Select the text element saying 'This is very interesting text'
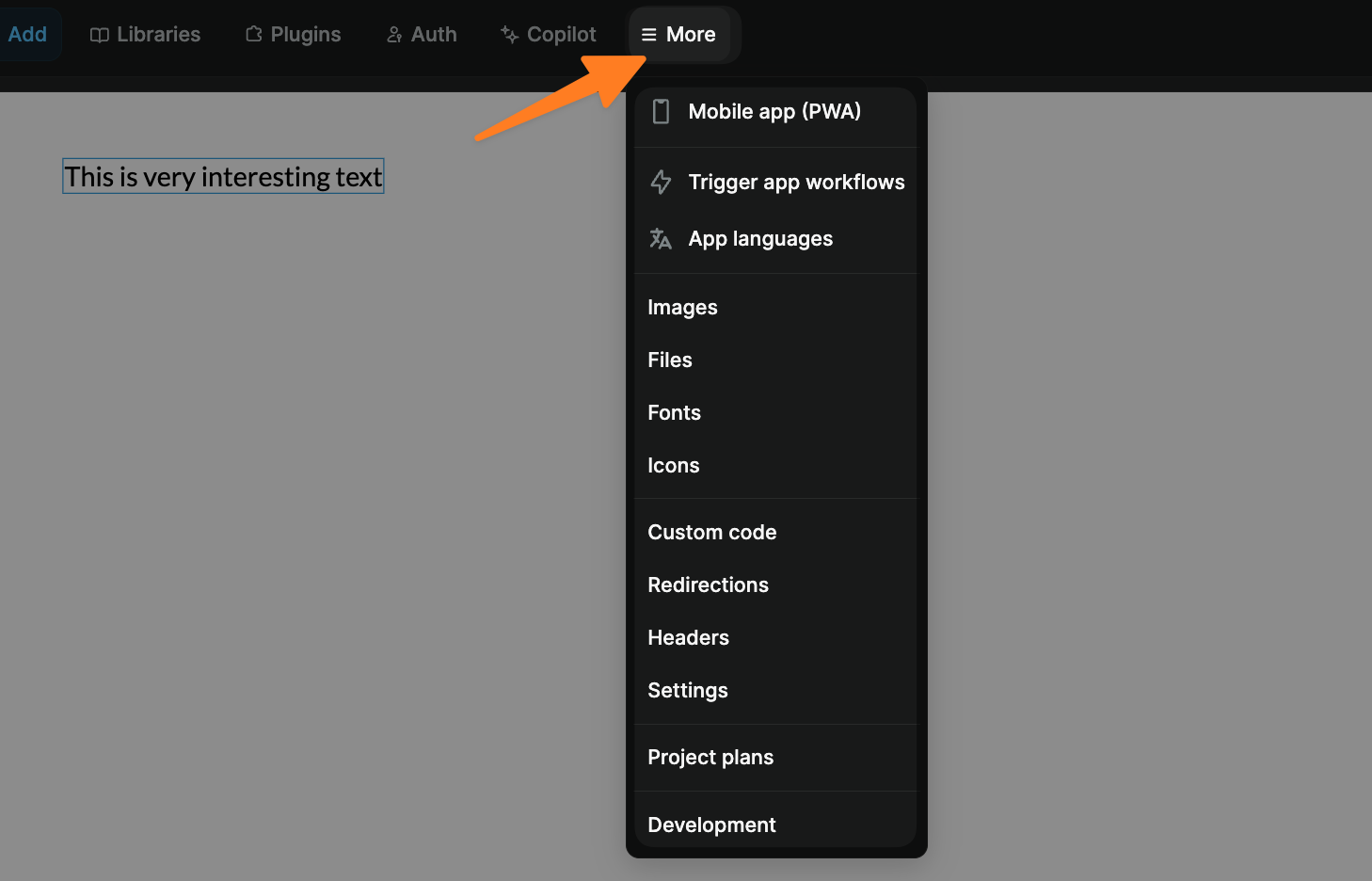This screenshot has width=1372, height=881. pos(222,176)
